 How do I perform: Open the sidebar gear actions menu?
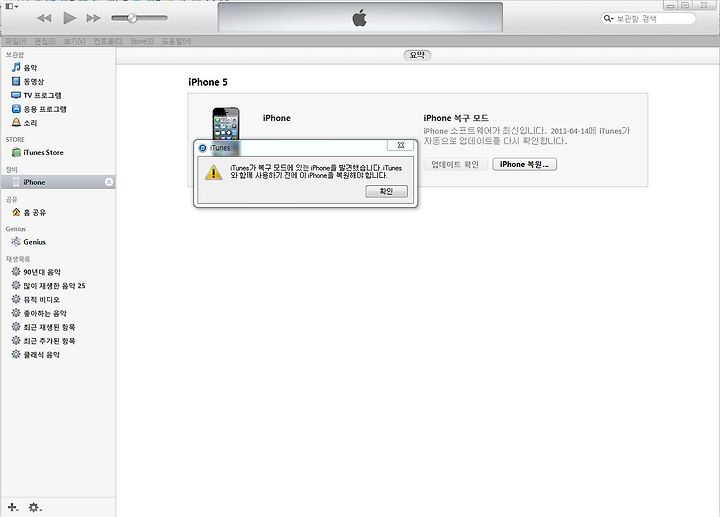(35, 507)
